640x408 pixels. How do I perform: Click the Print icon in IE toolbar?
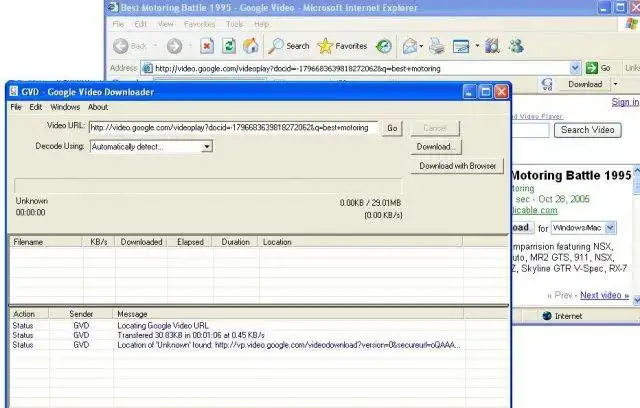(437, 46)
